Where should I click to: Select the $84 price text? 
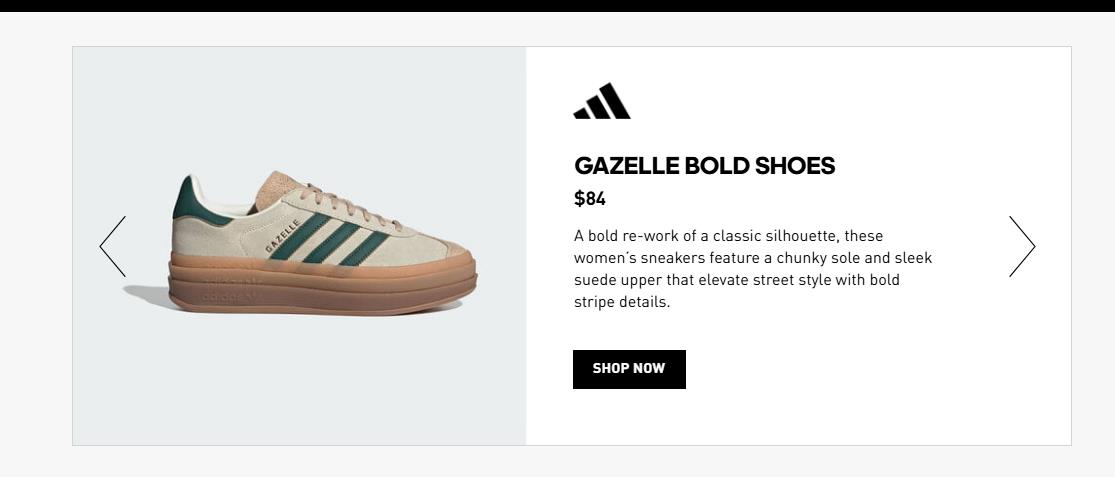590,198
